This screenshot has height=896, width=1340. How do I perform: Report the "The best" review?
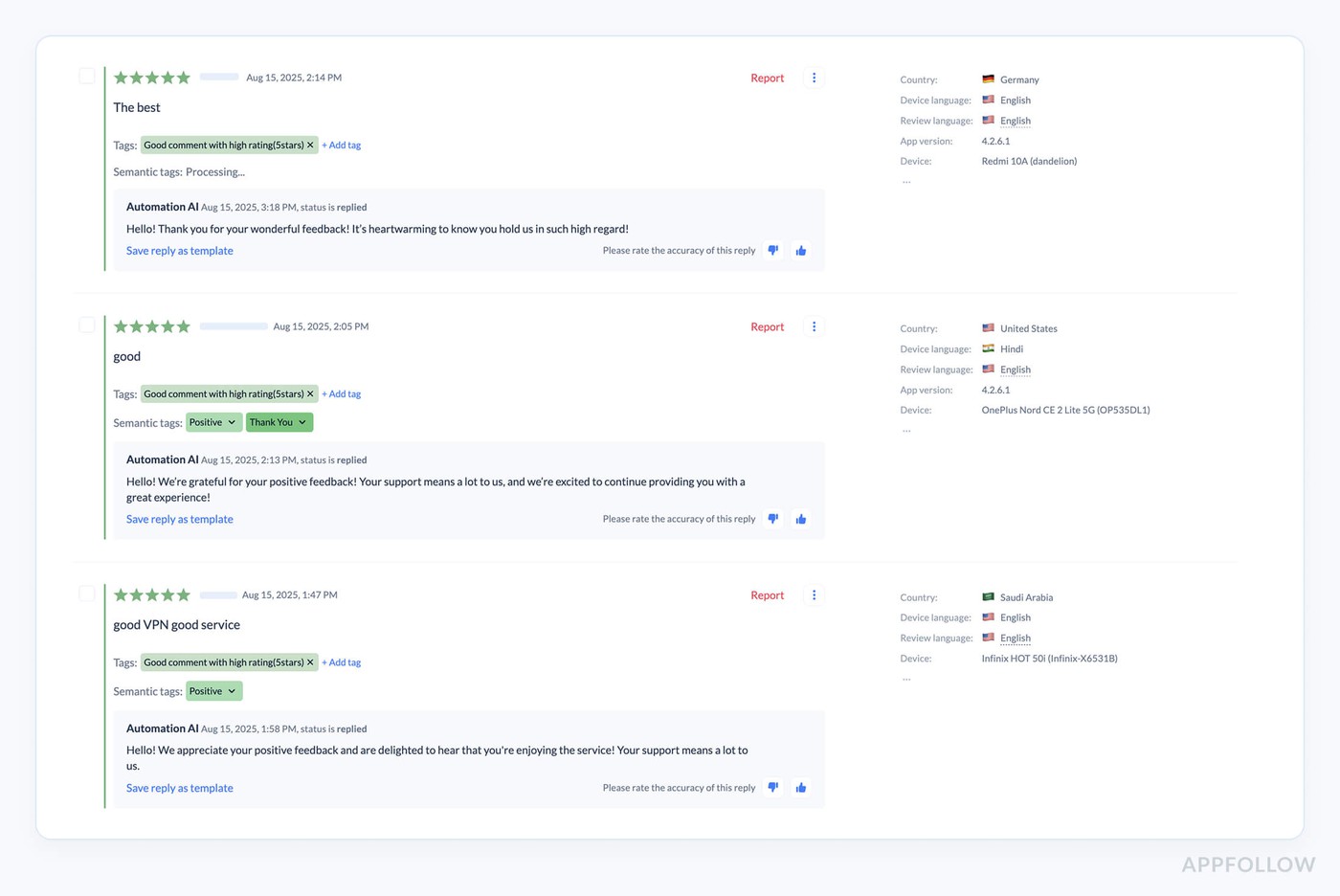click(767, 78)
